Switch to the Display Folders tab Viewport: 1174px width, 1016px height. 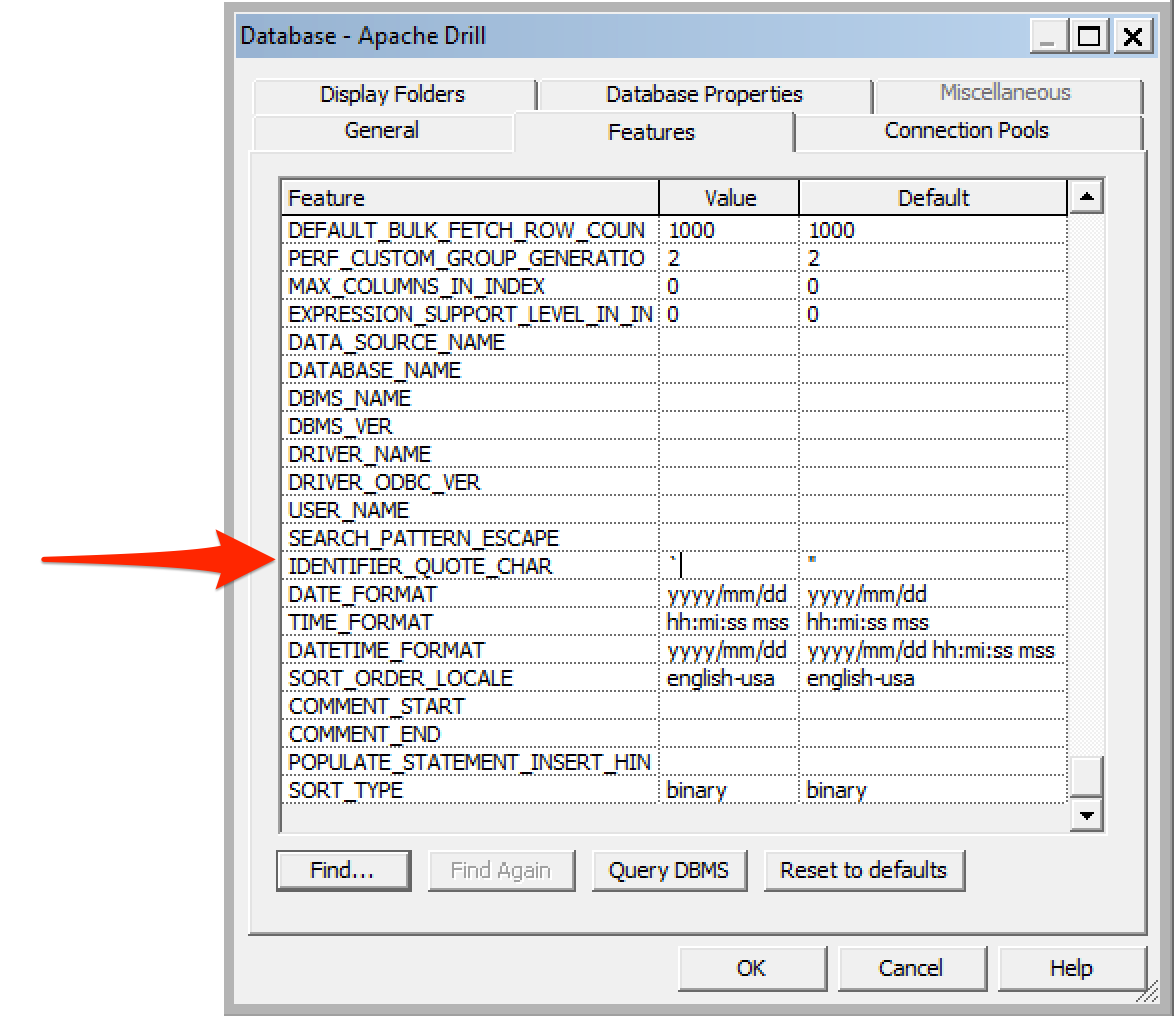coord(394,95)
